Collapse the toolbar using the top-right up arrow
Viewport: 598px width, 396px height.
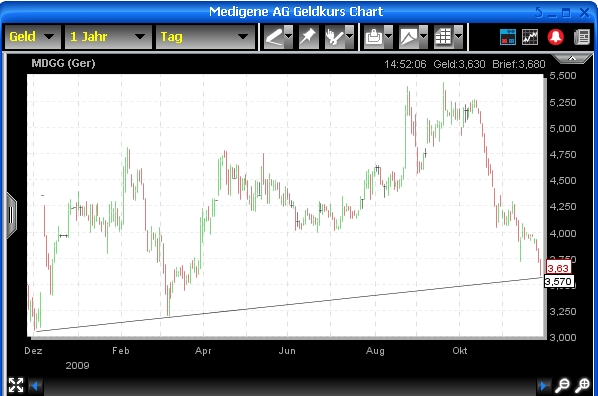click(571, 58)
